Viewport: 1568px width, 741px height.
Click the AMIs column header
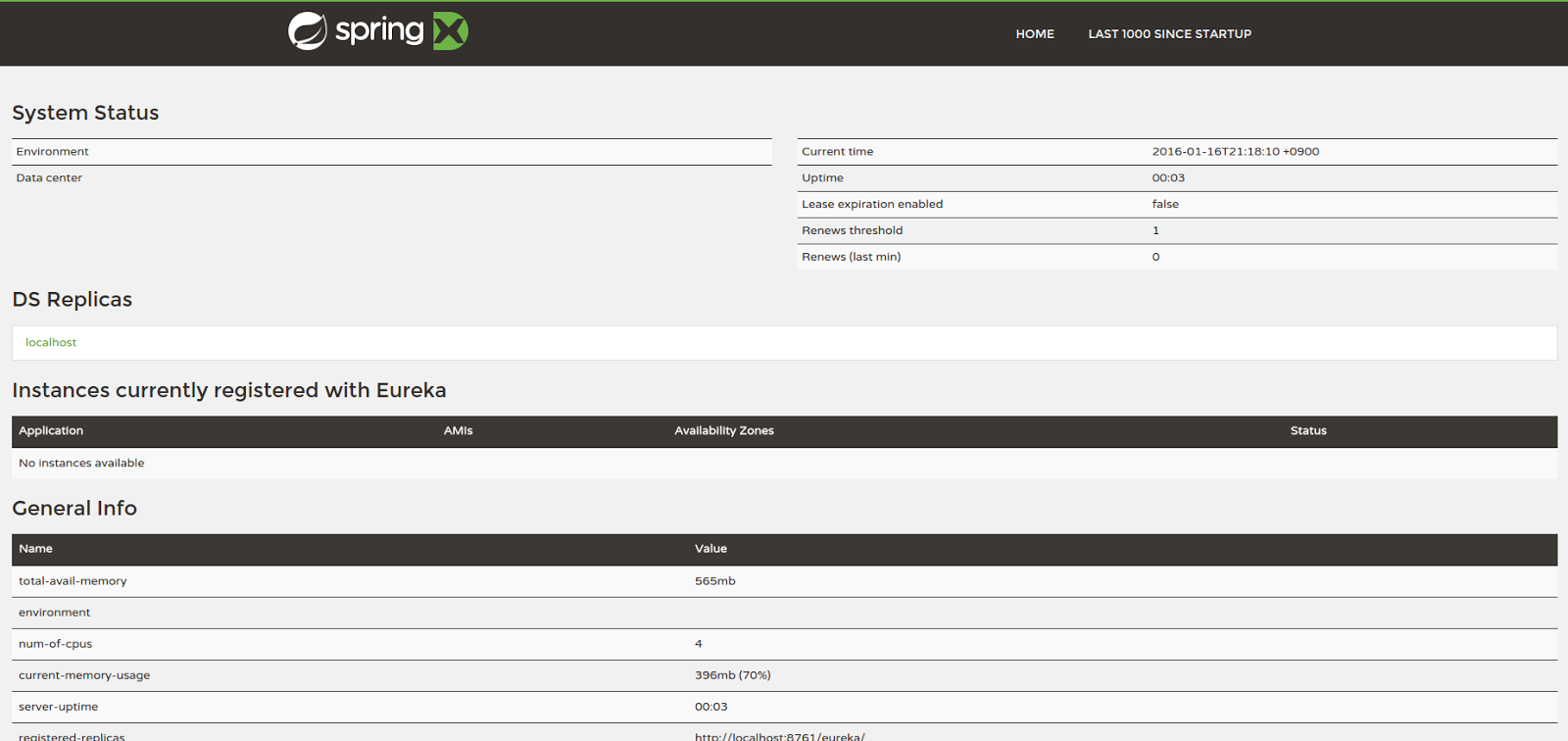tap(458, 430)
